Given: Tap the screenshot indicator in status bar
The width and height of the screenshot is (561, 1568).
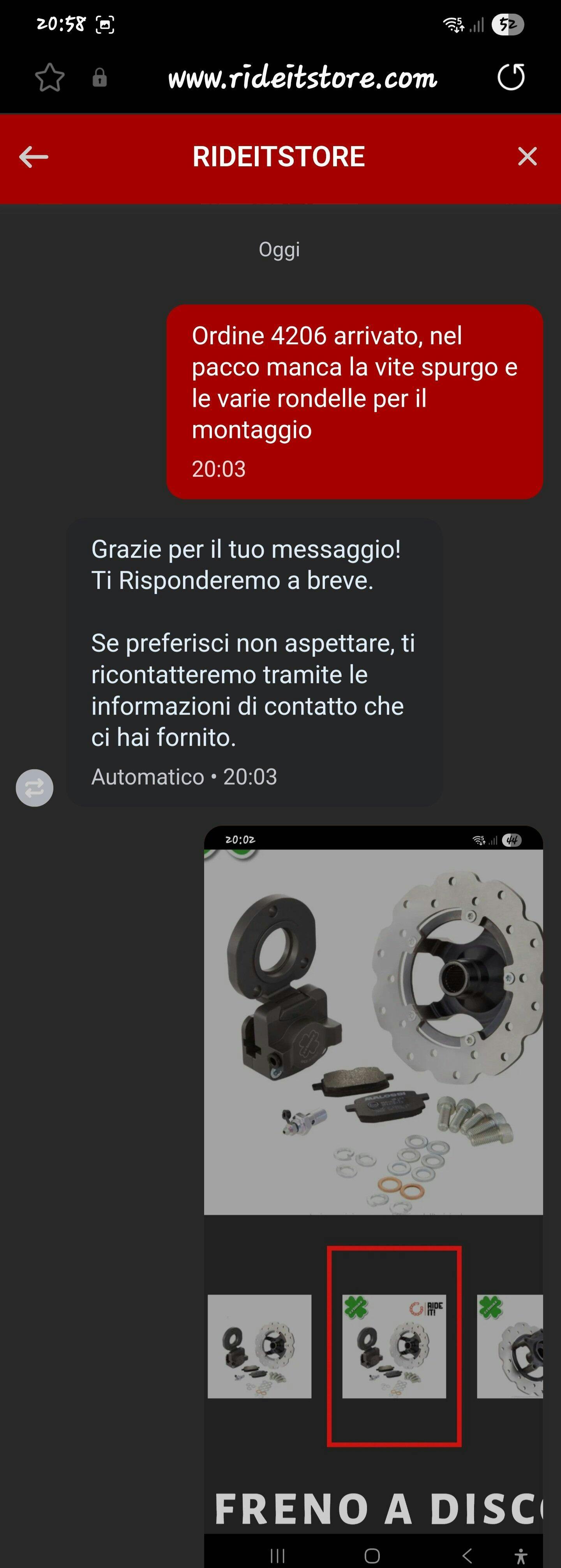Looking at the screenshot, I should (105, 25).
